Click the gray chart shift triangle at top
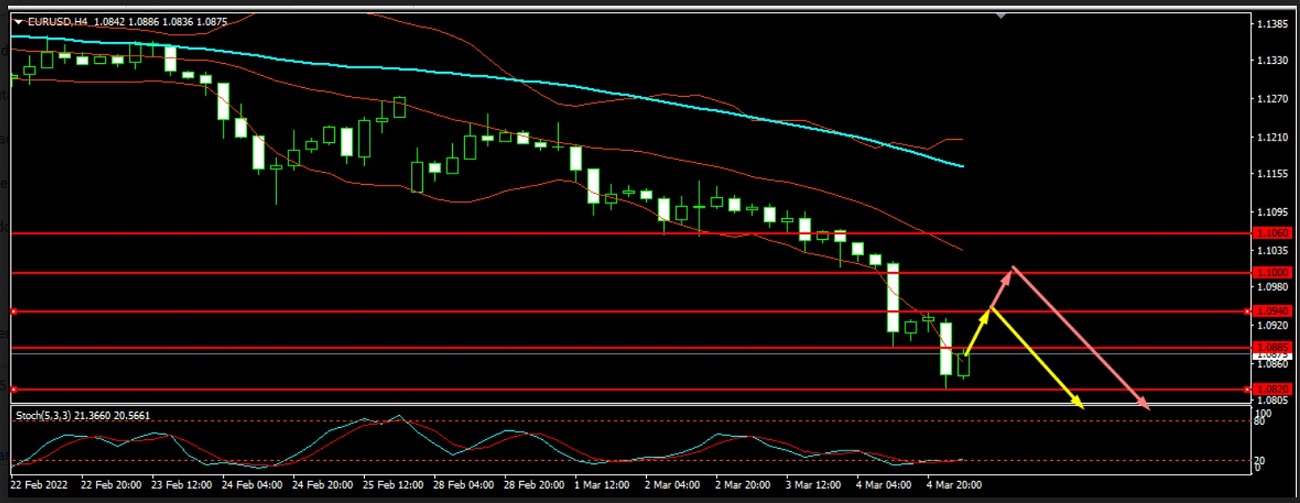The image size is (1300, 503). click(1001, 16)
